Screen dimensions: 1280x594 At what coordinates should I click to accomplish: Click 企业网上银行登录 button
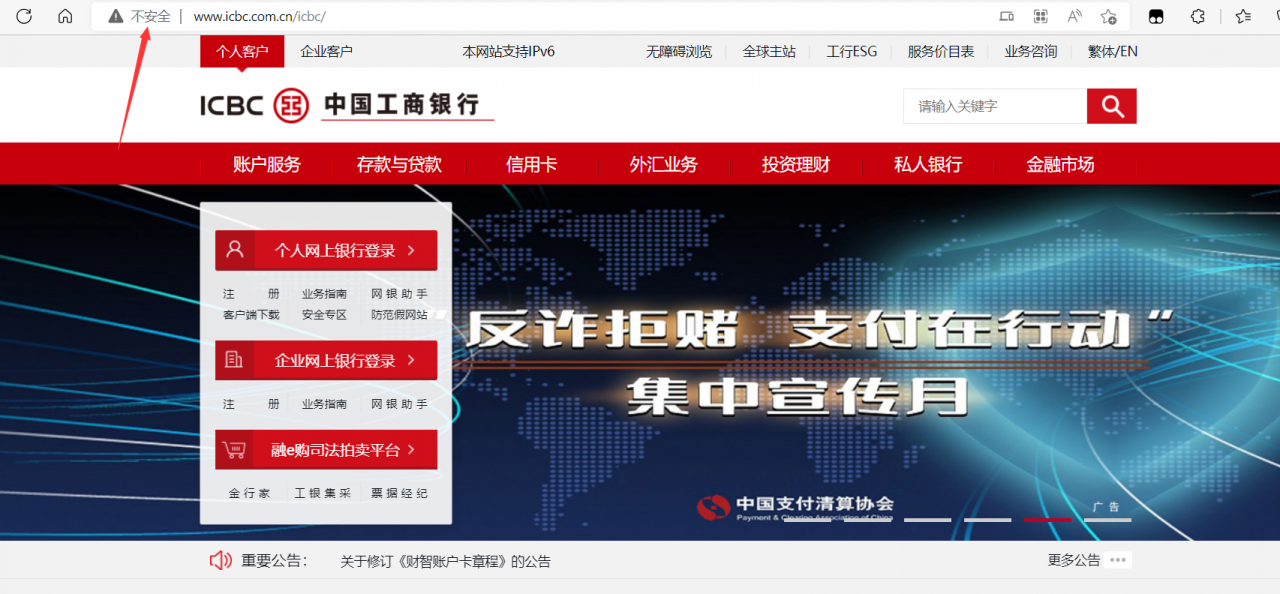pos(326,360)
